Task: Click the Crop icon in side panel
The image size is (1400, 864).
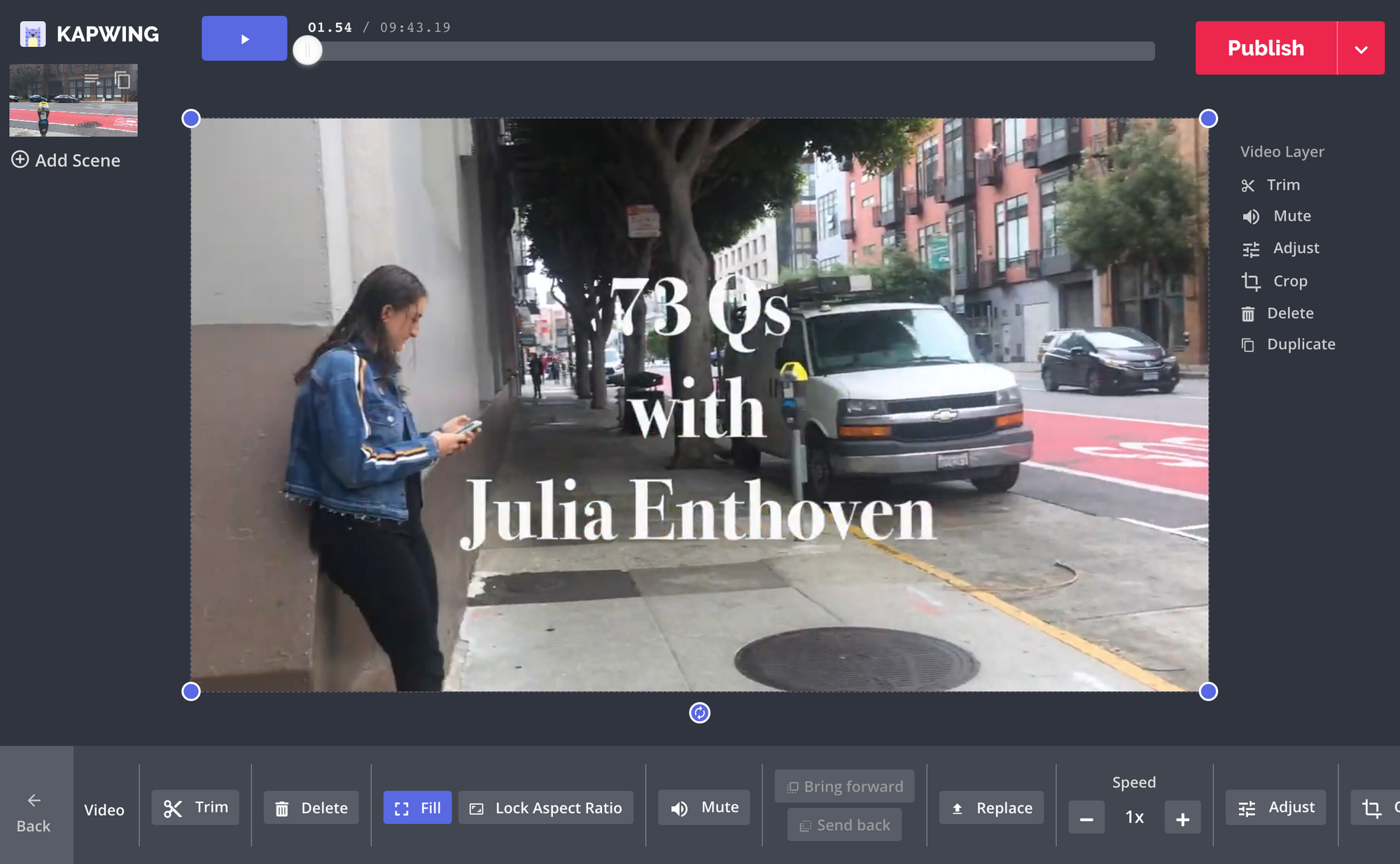Action: (1251, 281)
